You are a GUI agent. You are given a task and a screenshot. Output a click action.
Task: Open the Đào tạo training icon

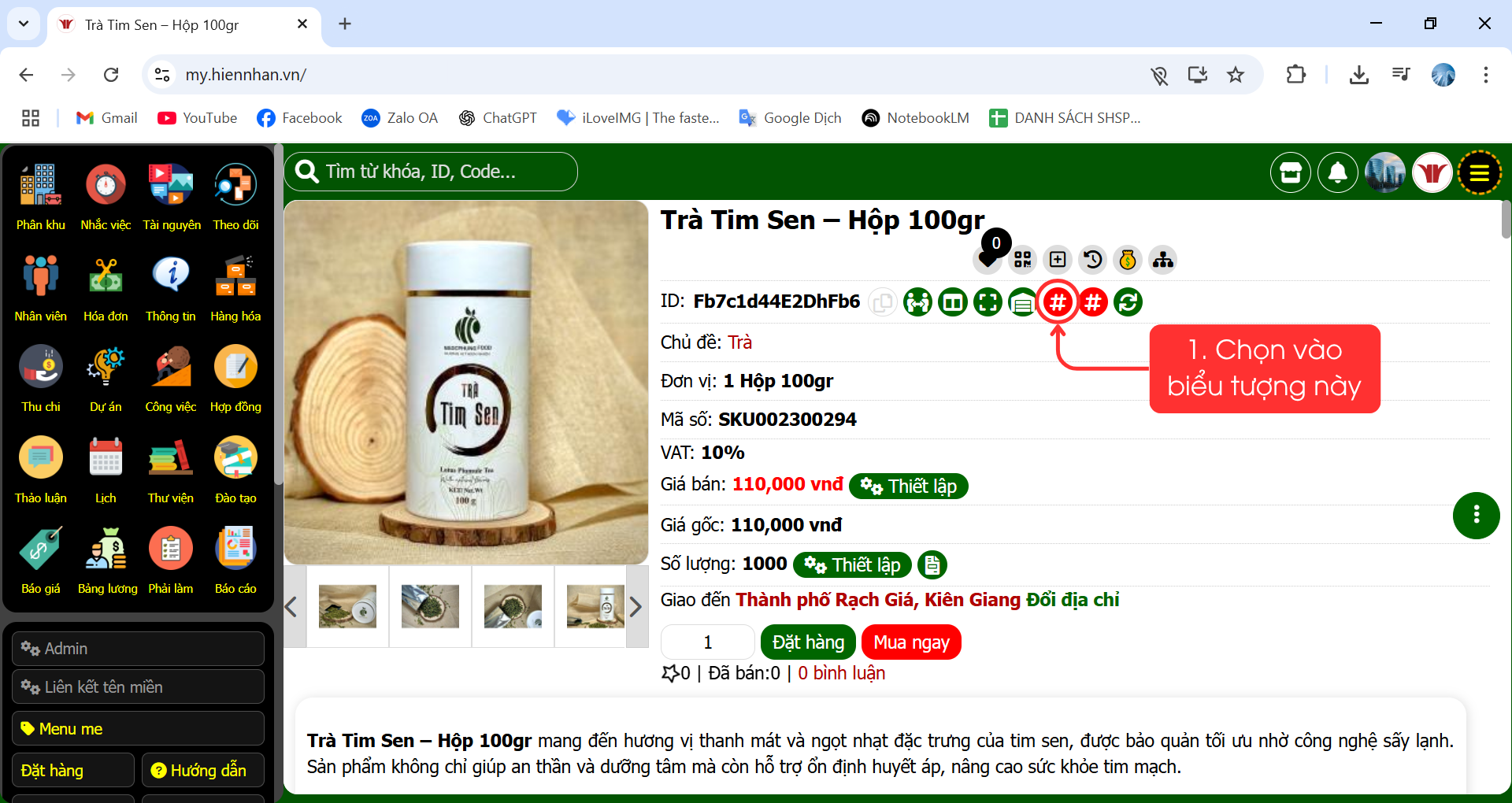[235, 458]
